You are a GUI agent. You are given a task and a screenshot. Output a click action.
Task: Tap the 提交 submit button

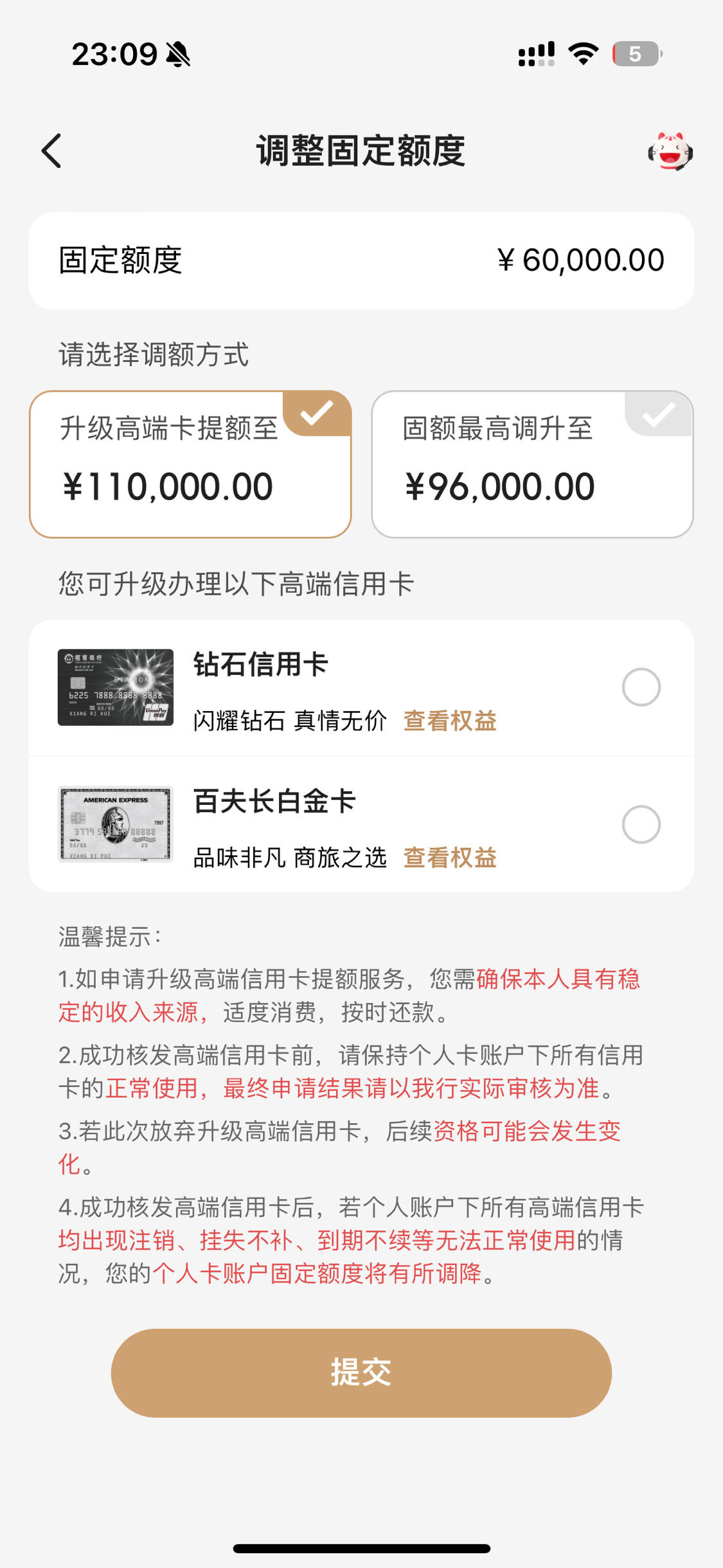click(361, 1373)
